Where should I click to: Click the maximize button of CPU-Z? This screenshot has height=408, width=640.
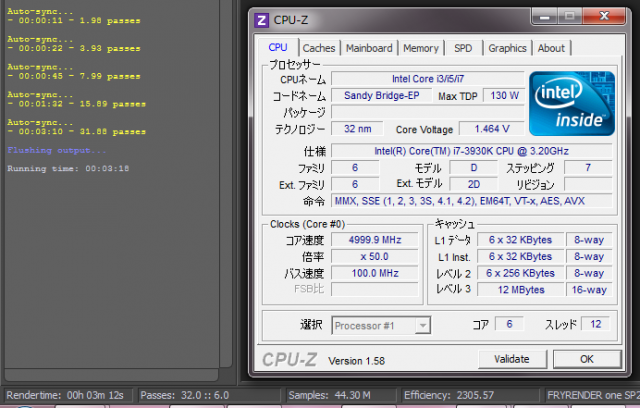(x=569, y=16)
